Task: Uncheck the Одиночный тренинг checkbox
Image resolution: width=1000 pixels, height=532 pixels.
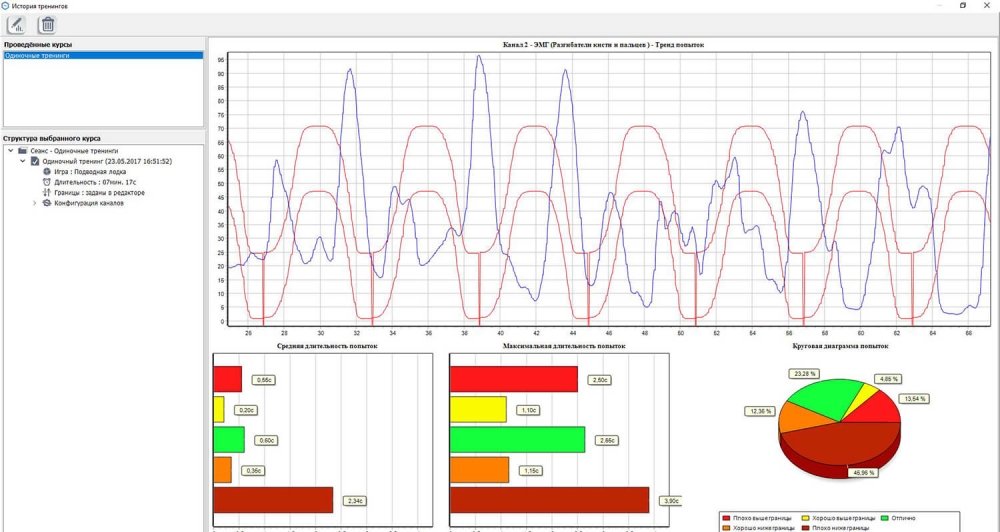Action: 35,161
